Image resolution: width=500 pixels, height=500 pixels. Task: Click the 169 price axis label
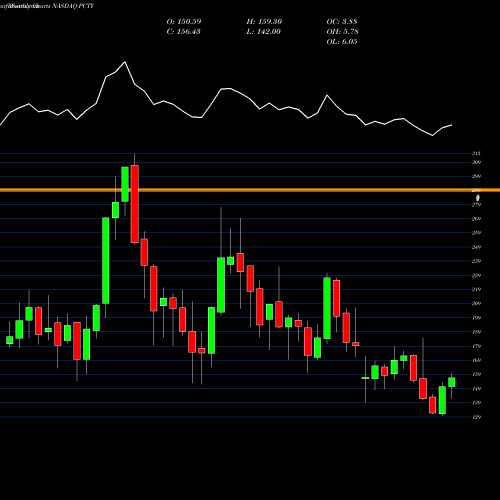[476, 360]
